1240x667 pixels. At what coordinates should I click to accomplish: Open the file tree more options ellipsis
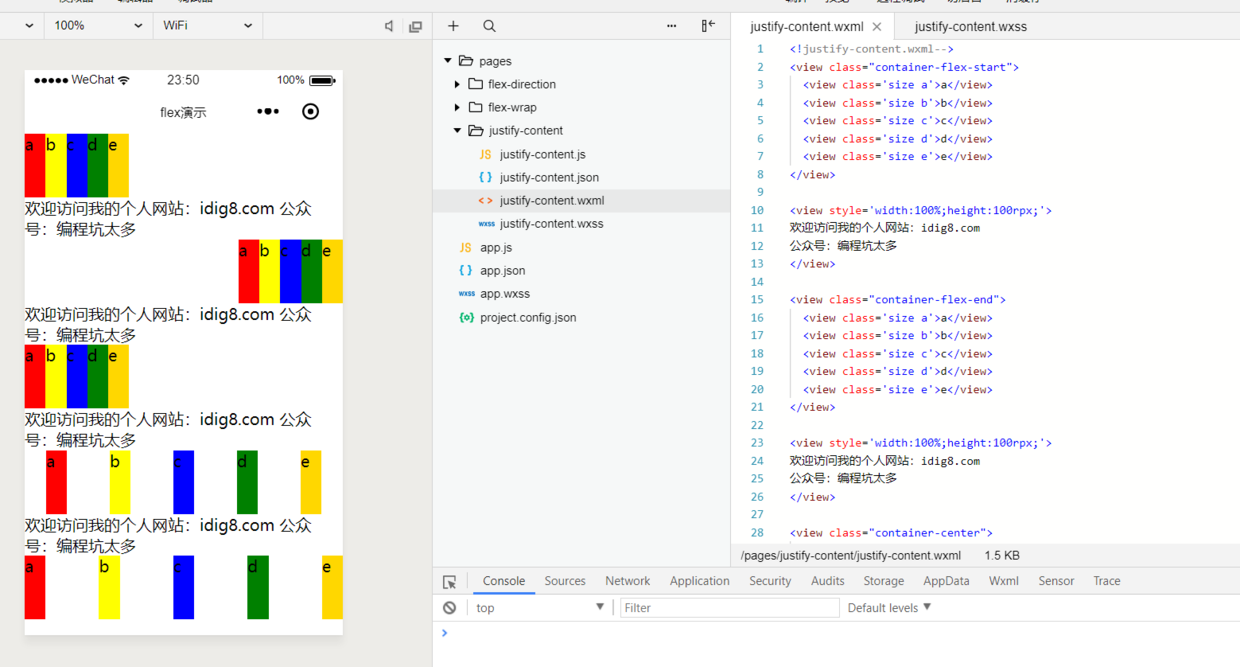(x=671, y=26)
